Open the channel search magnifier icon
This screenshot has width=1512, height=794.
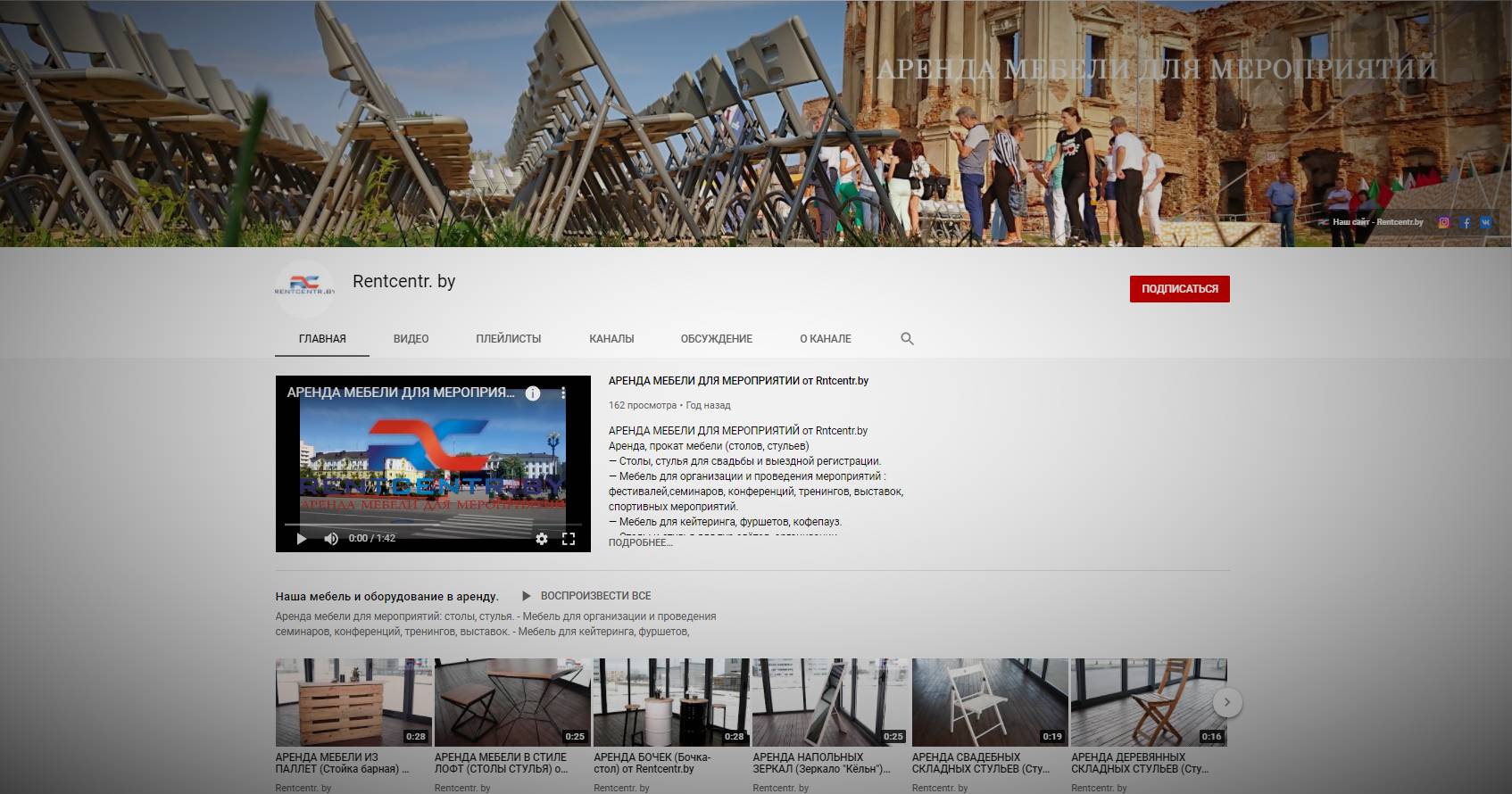(x=907, y=339)
